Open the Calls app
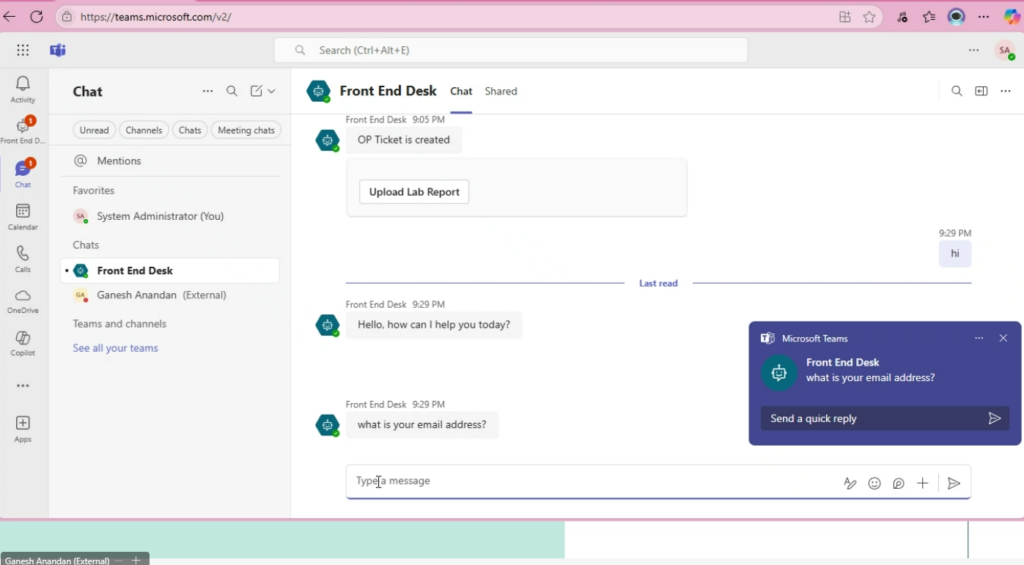The width and height of the screenshot is (1024, 565). point(23,259)
